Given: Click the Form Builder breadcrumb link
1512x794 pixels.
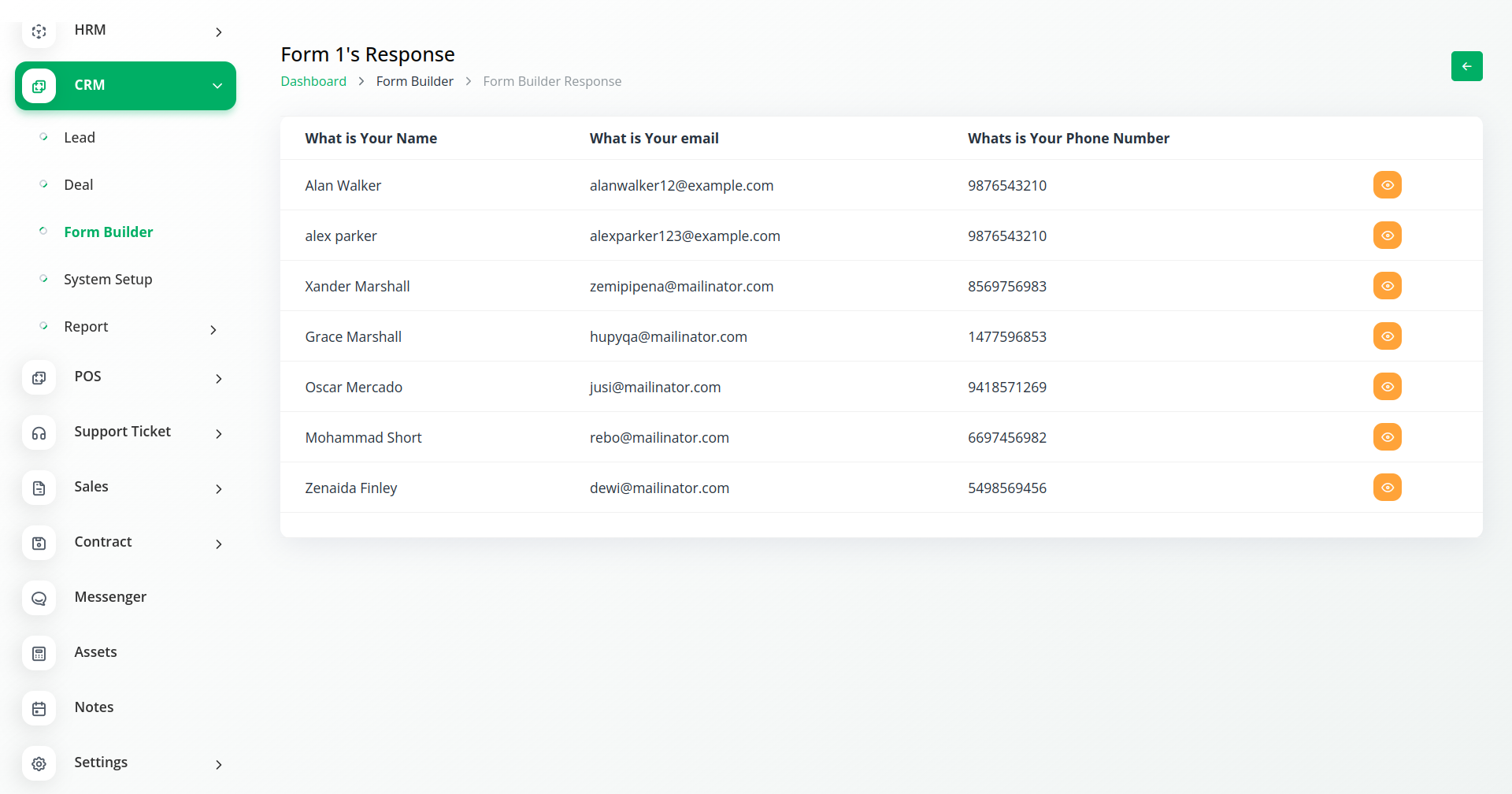Looking at the screenshot, I should (414, 82).
